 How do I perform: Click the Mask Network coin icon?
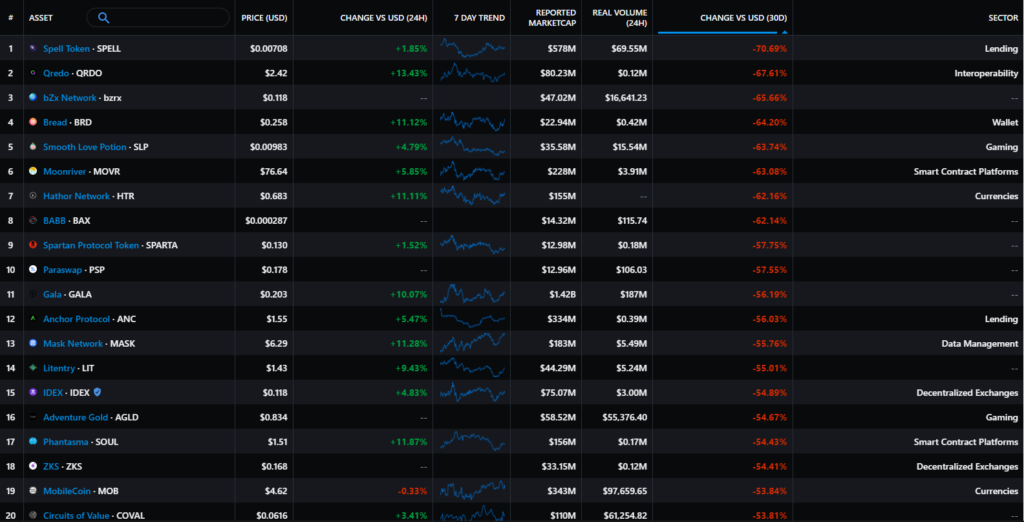pyautogui.click(x=33, y=343)
